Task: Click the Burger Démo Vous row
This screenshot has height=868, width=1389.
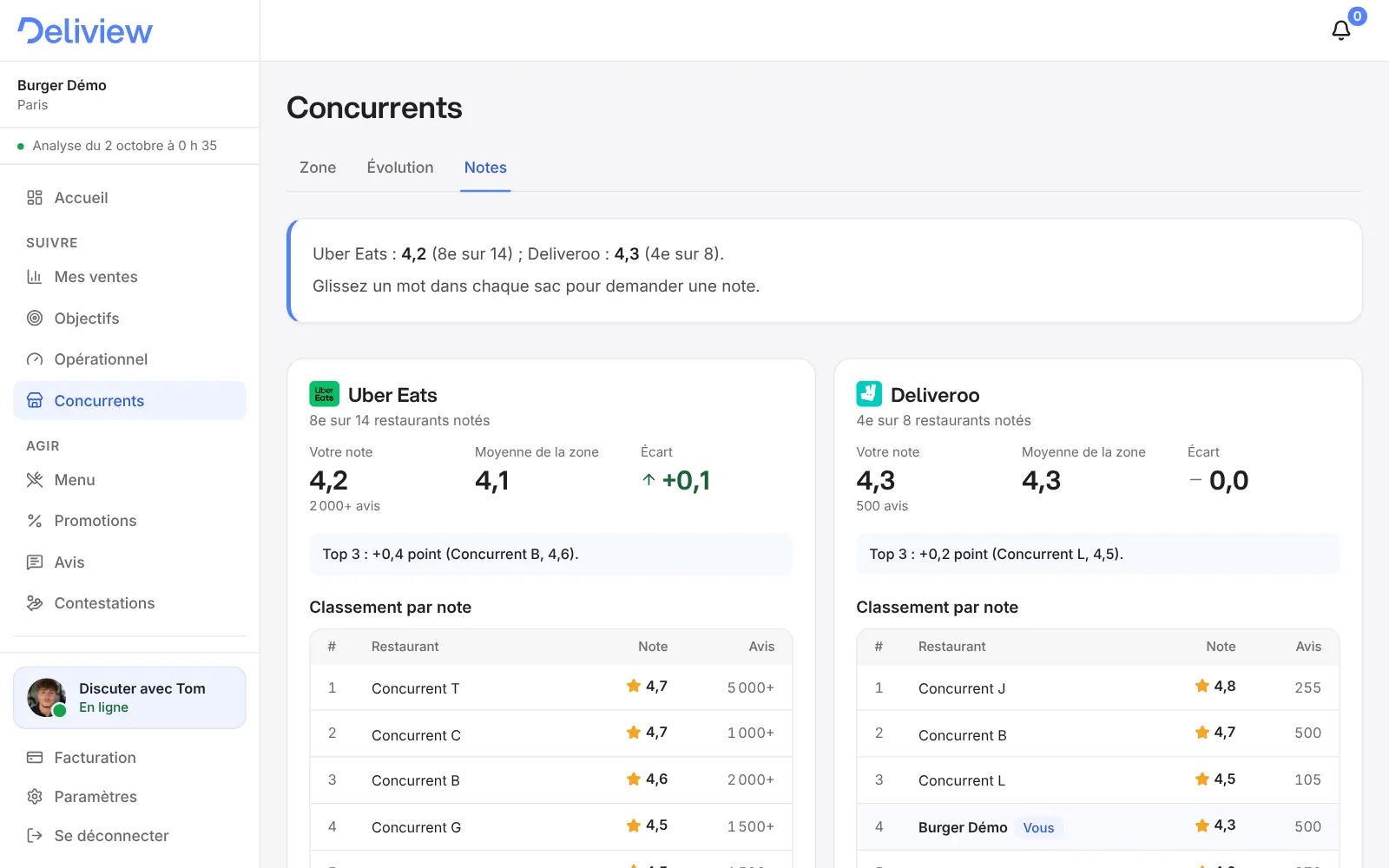Action: click(1098, 826)
